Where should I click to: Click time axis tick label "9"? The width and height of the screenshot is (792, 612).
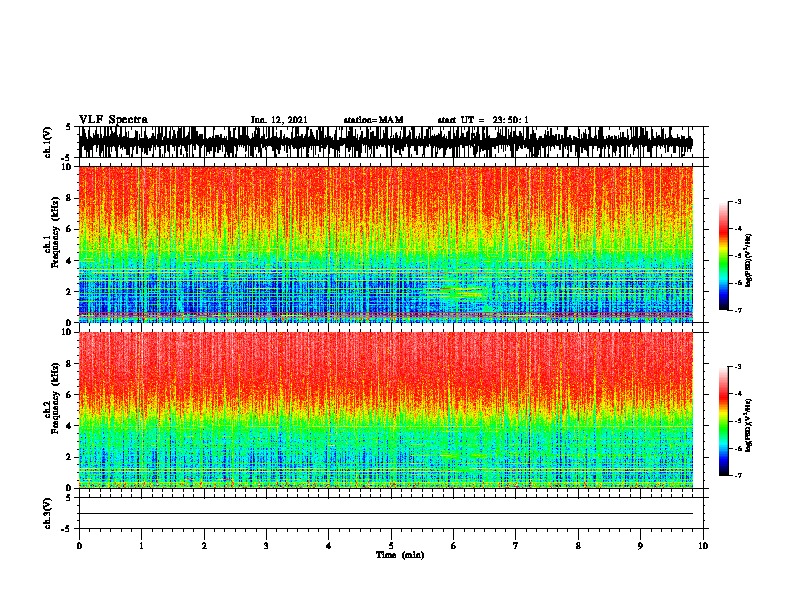[640, 546]
